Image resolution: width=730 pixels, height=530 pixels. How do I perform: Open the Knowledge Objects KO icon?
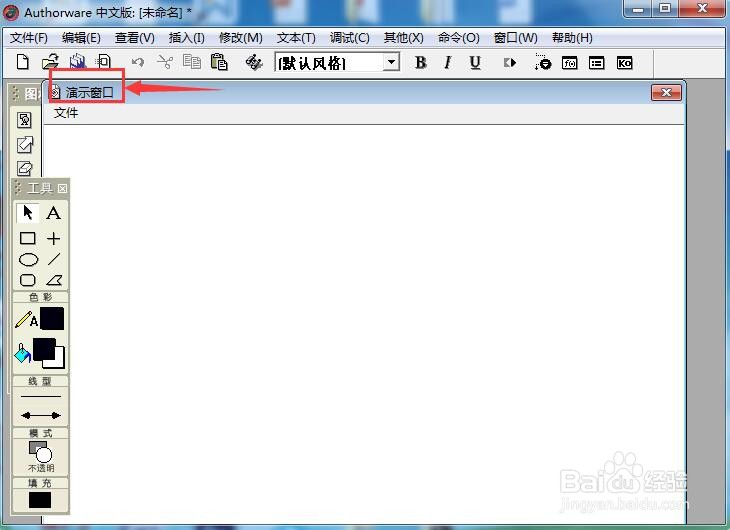click(624, 63)
